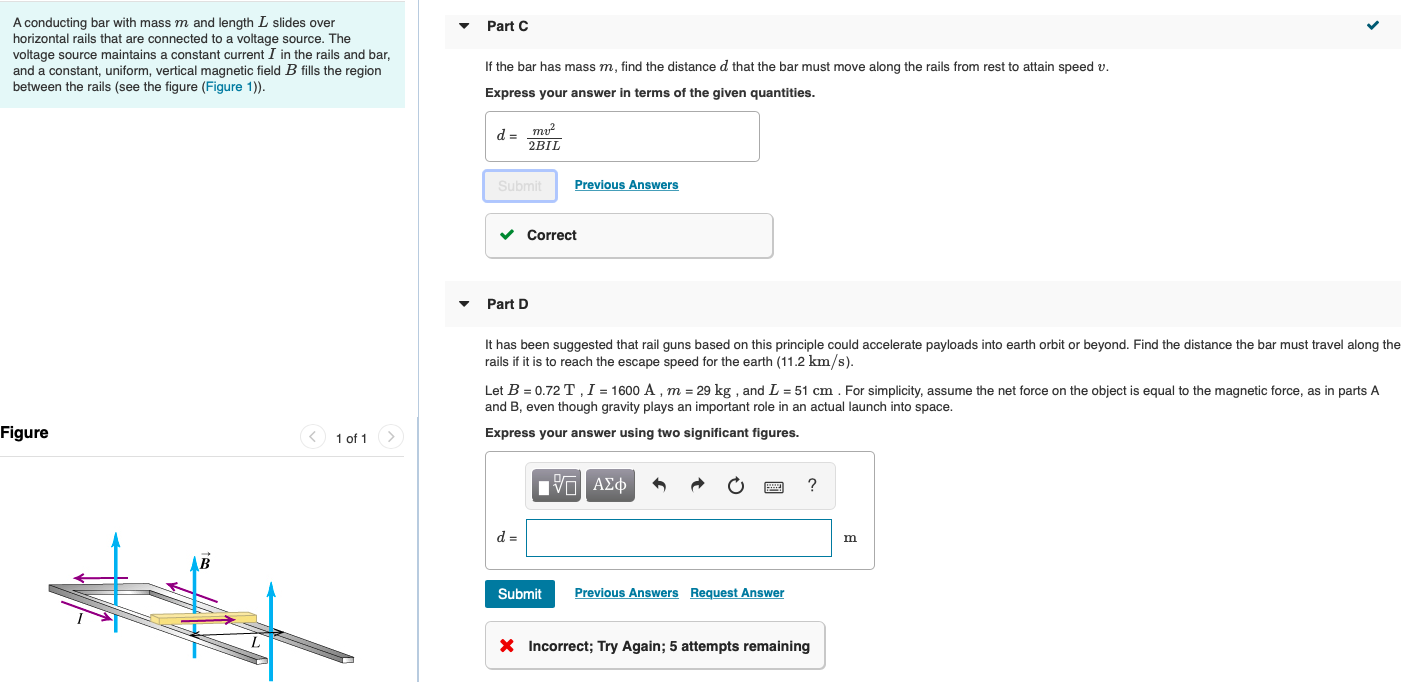1417x682 pixels.
Task: Open equation editor help with the question mark icon
Action: pos(812,485)
